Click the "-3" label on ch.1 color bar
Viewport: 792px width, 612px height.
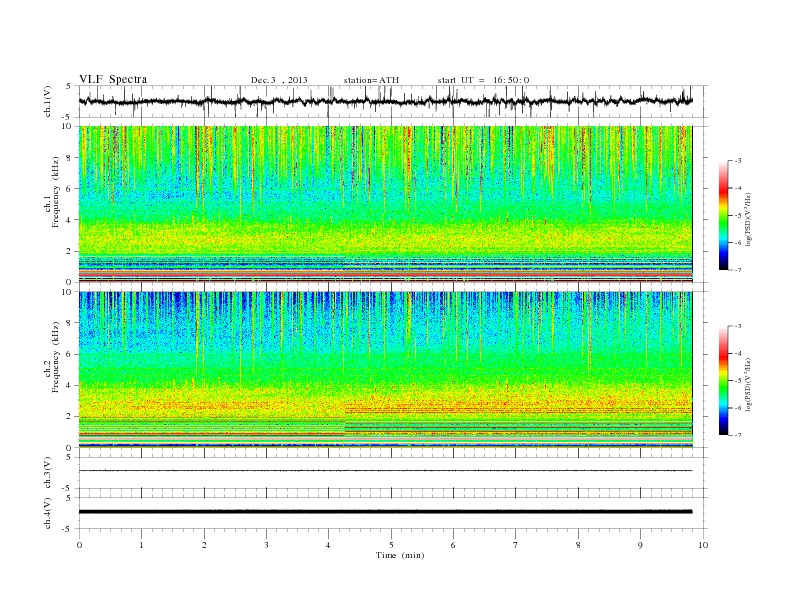738,161
